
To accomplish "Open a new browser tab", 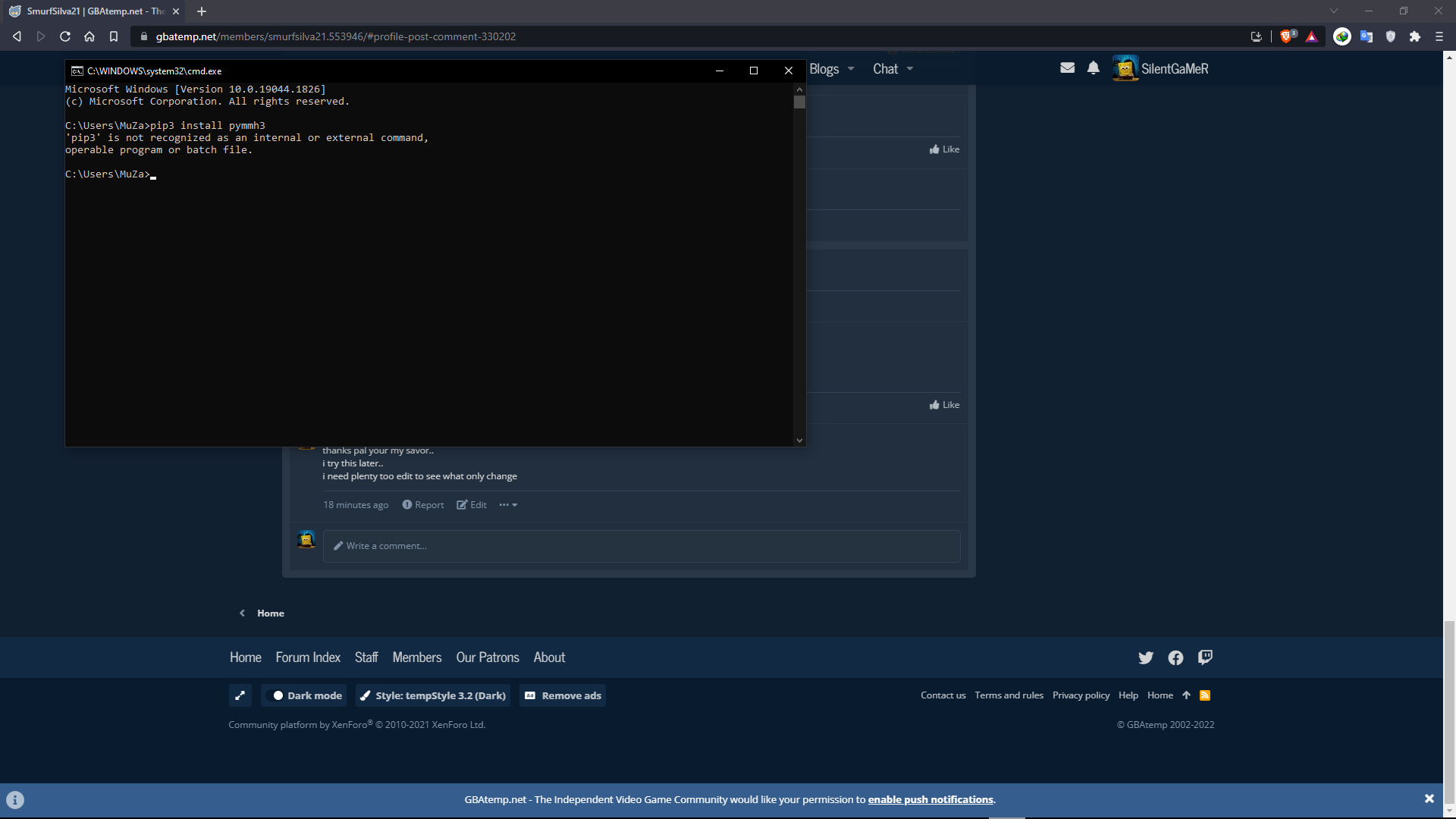I will click(x=202, y=11).
